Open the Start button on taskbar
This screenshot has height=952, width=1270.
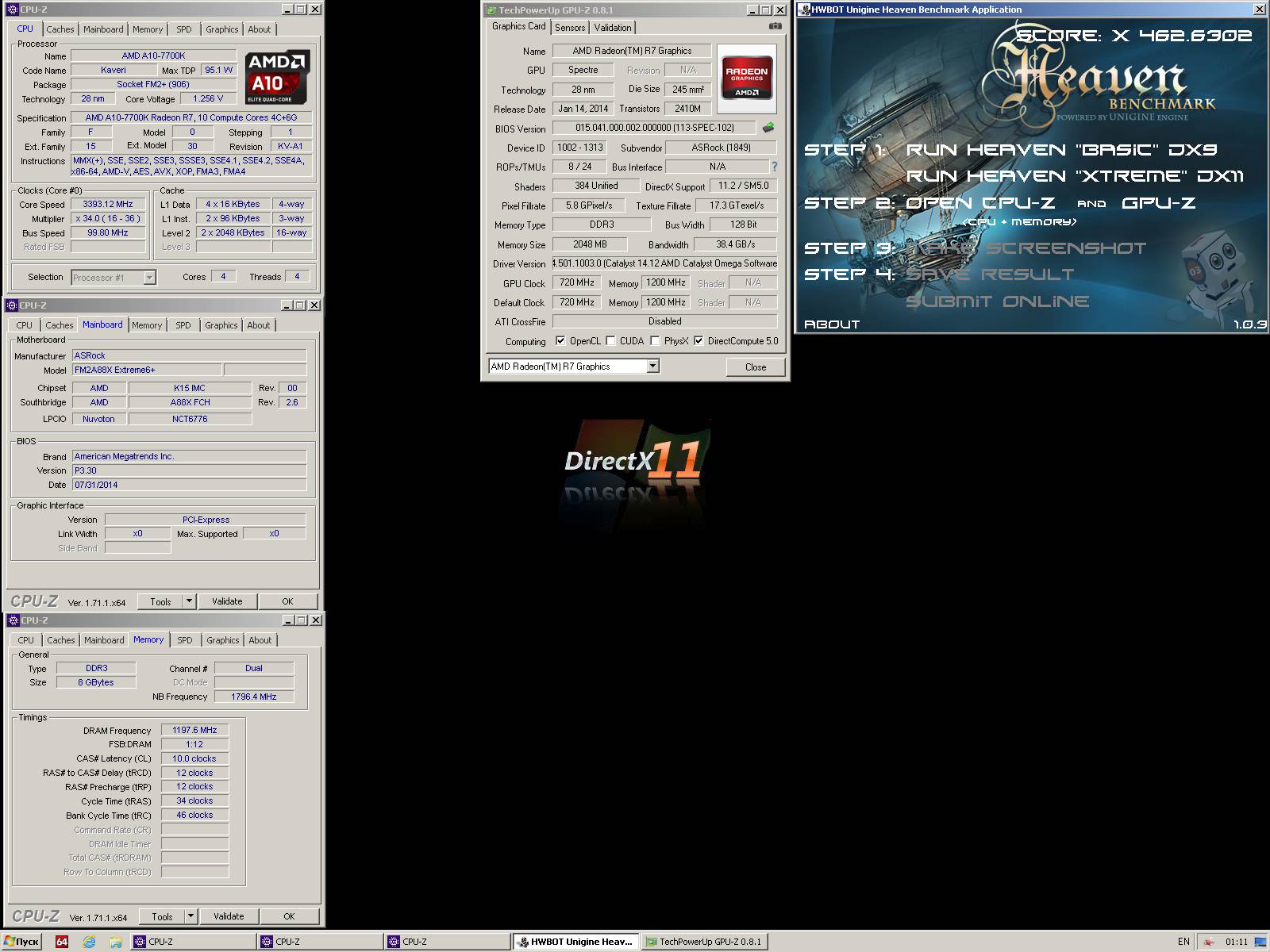[21, 942]
